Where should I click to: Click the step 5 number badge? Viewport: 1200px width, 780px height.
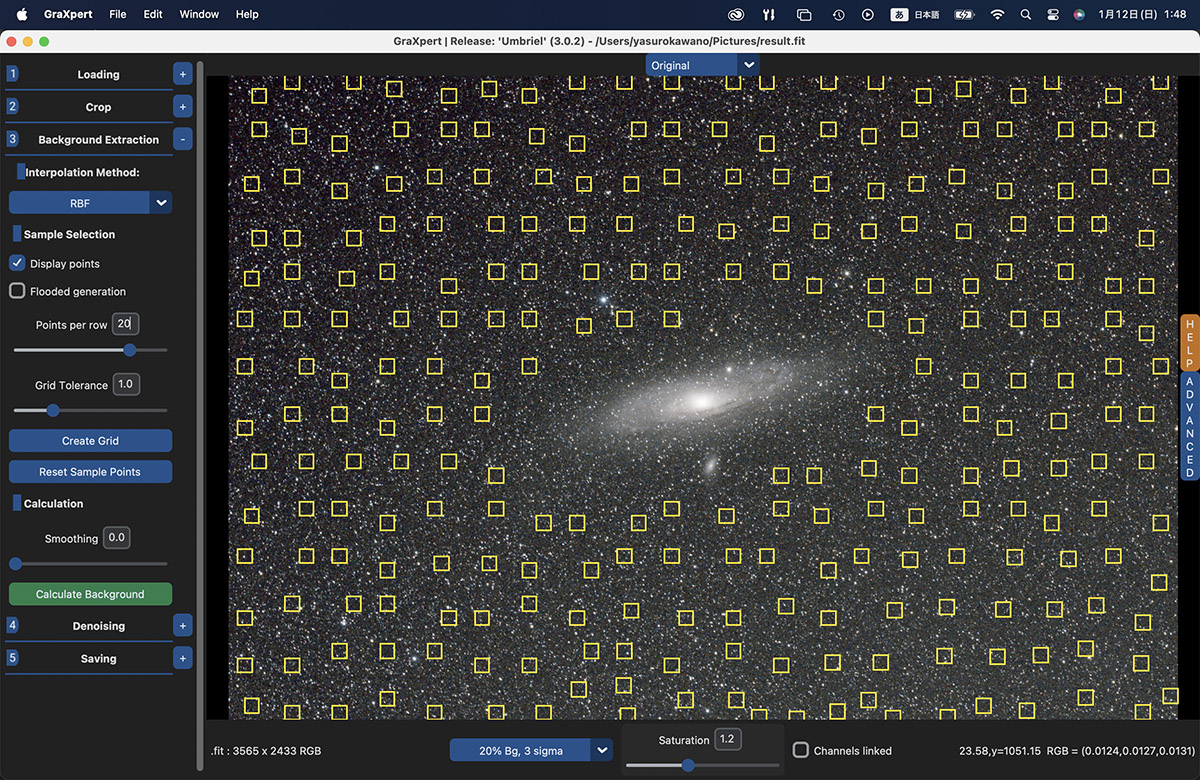(12, 658)
